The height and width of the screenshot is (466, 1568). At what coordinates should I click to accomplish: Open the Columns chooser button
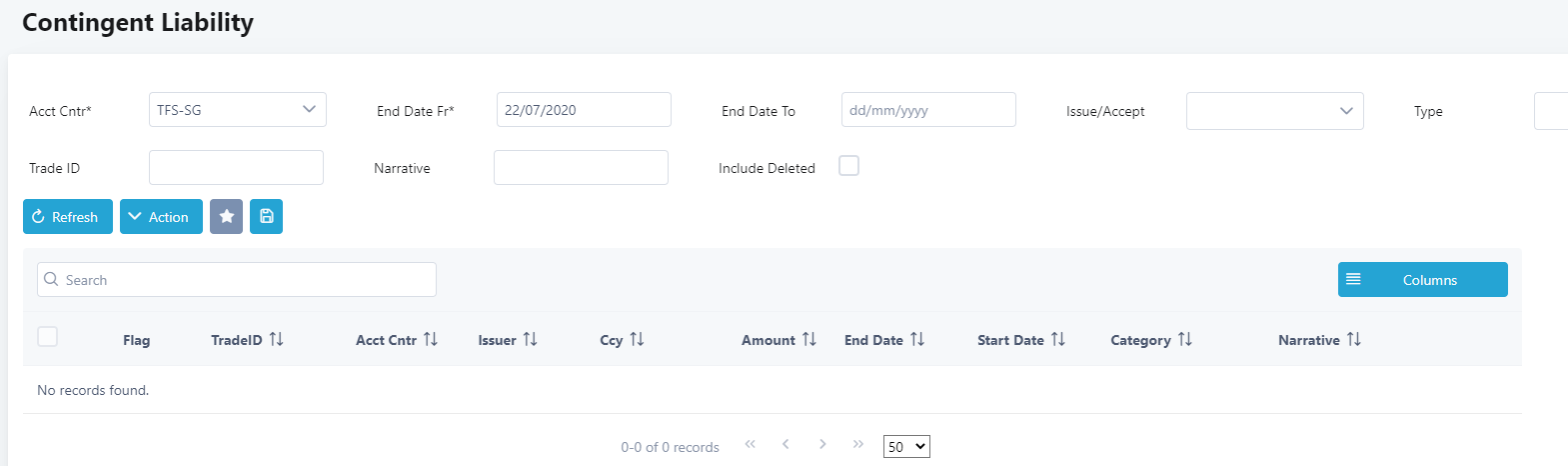pos(1422,280)
